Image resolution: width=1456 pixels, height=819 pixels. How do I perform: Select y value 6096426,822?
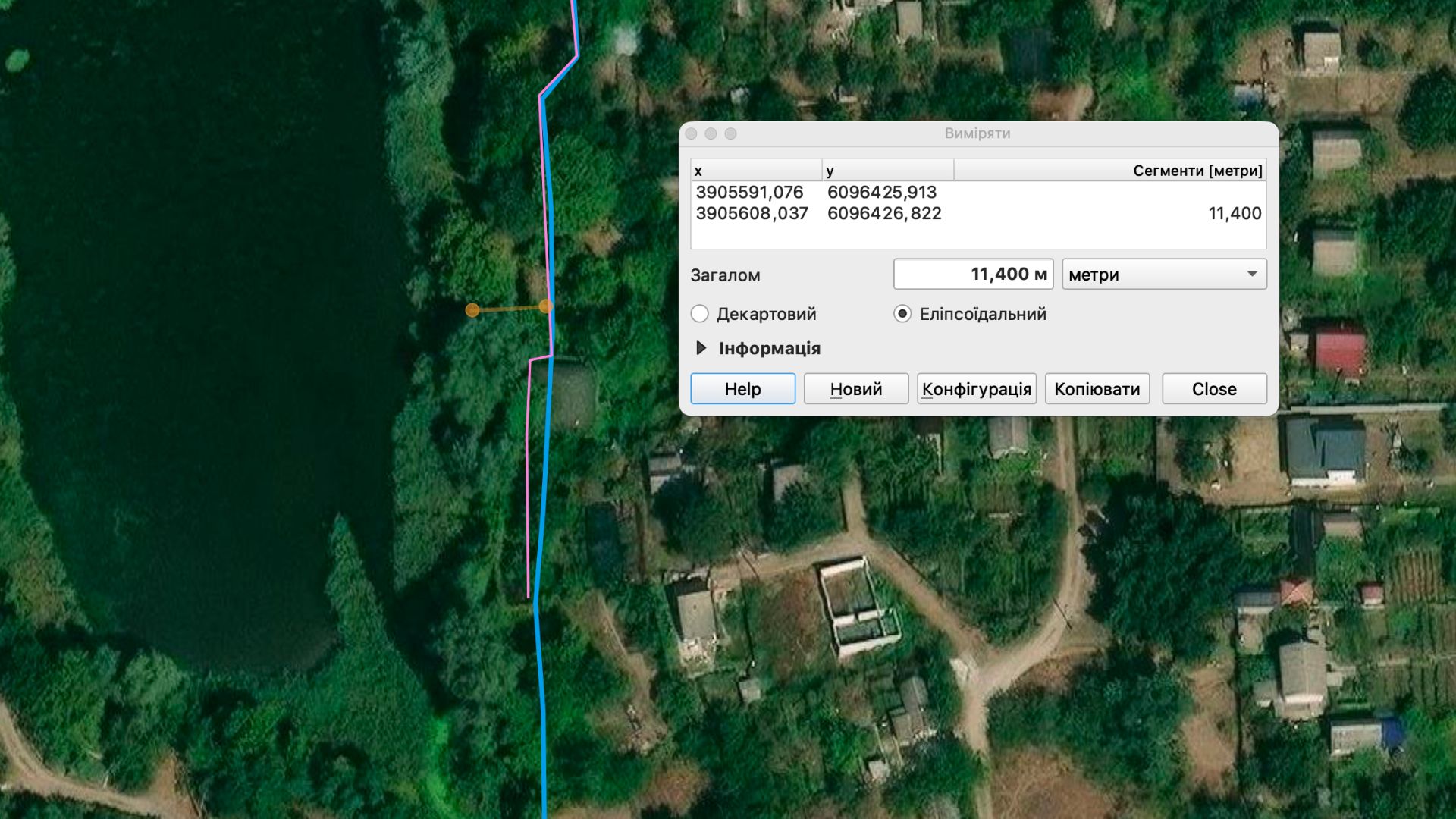tap(884, 214)
